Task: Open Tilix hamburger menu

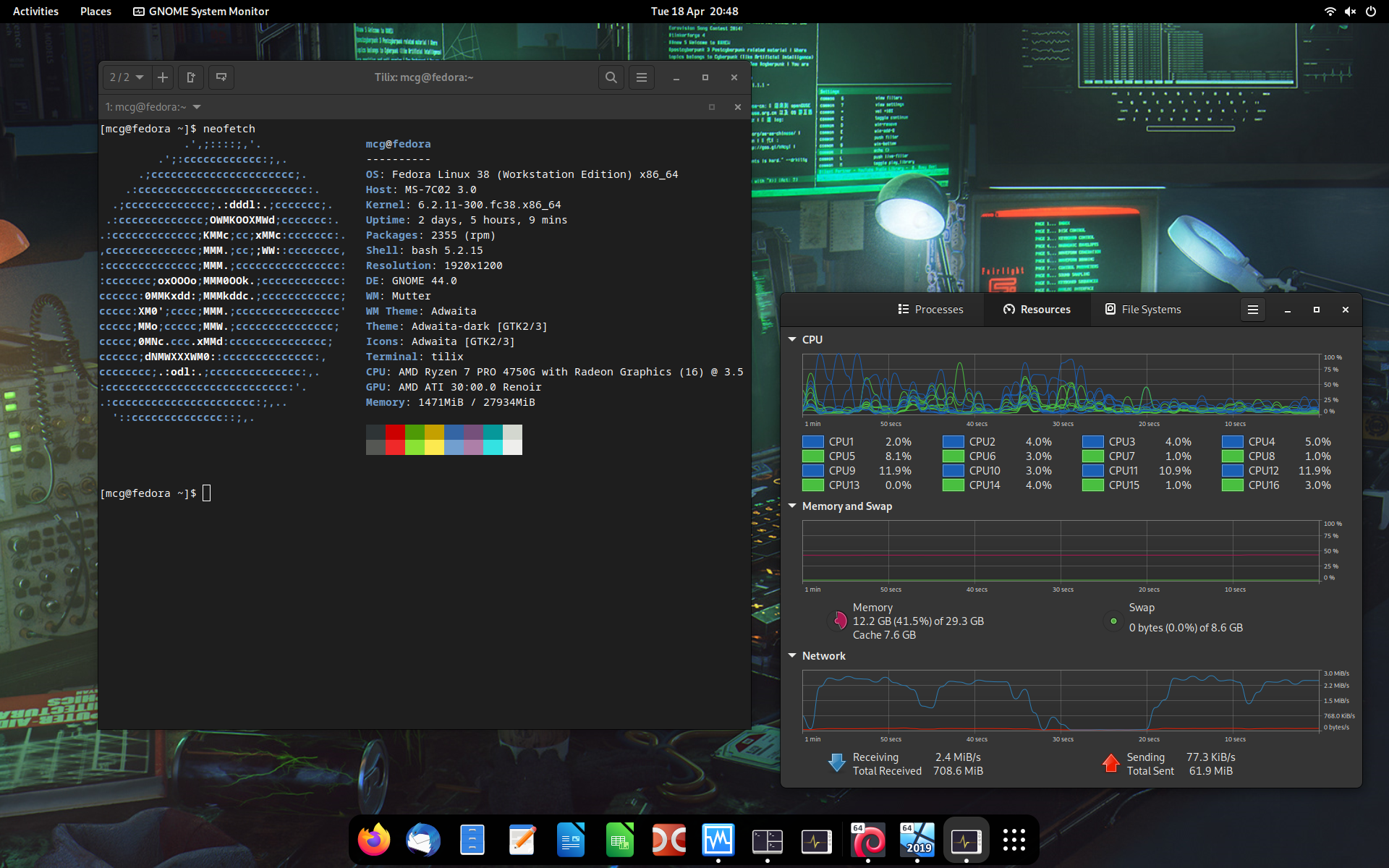Action: tap(642, 77)
